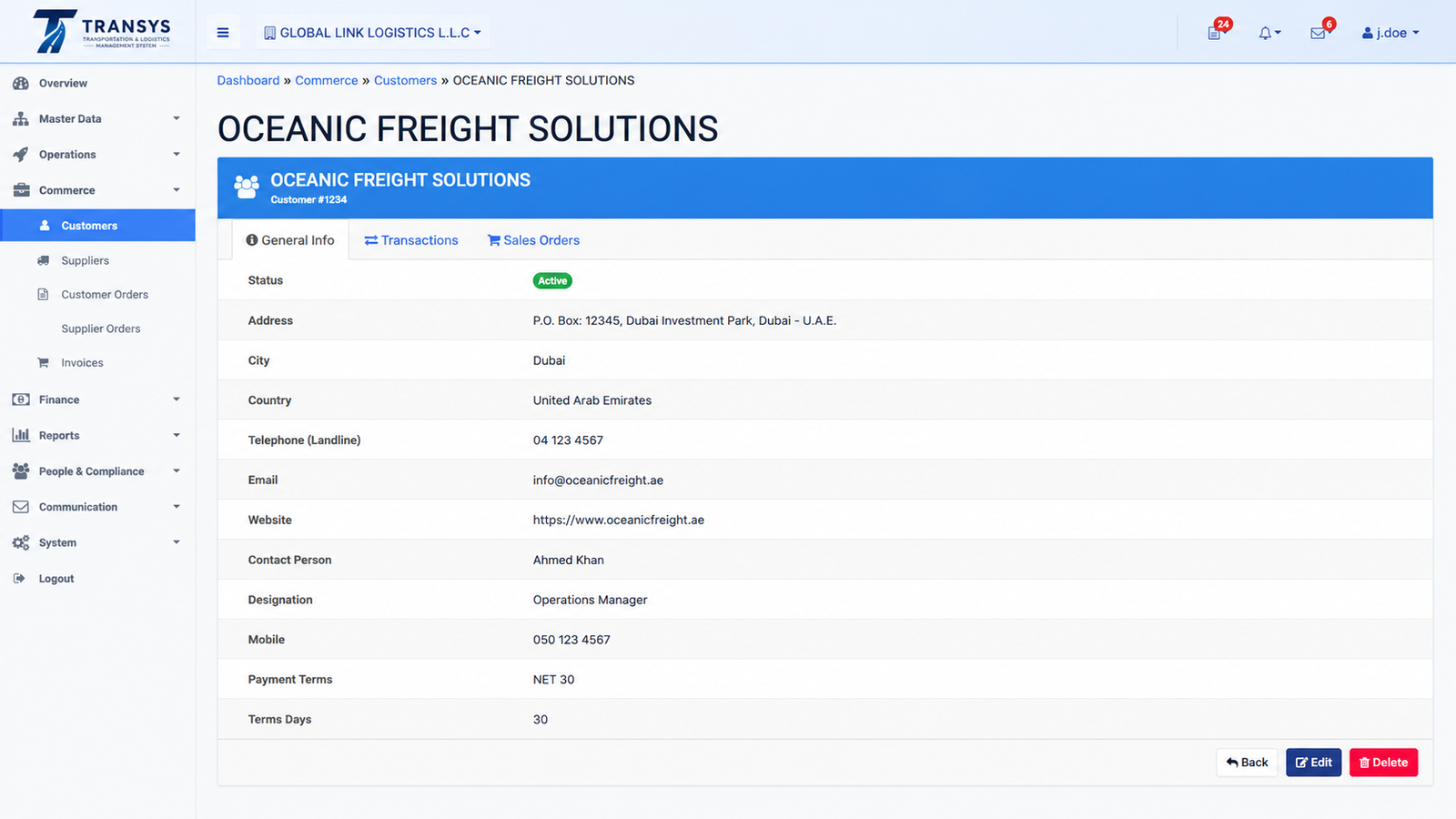Click the Suppliers truck icon
Screen dimensions: 1456x819
[44, 260]
